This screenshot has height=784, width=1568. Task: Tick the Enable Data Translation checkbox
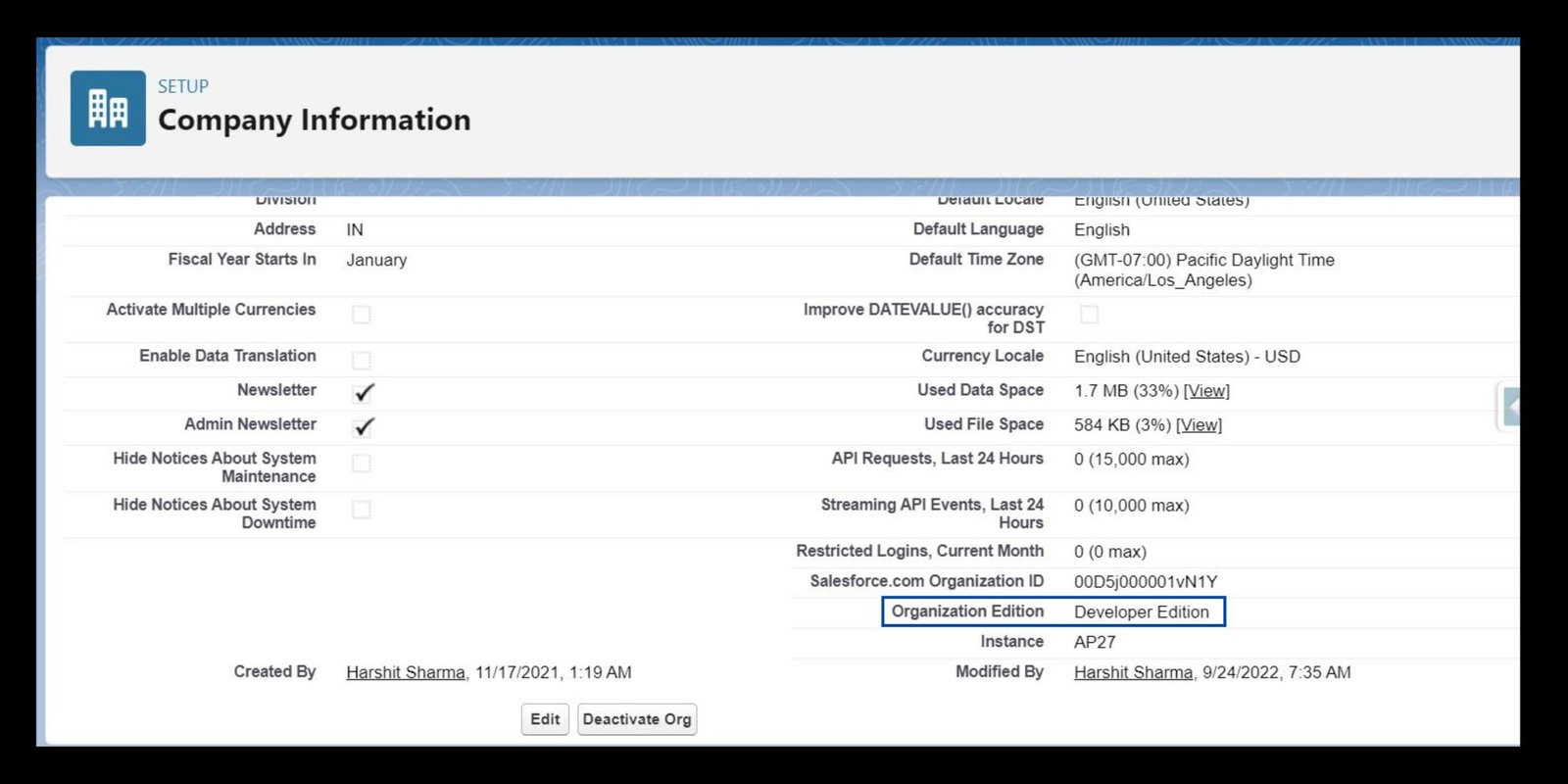coord(362,361)
